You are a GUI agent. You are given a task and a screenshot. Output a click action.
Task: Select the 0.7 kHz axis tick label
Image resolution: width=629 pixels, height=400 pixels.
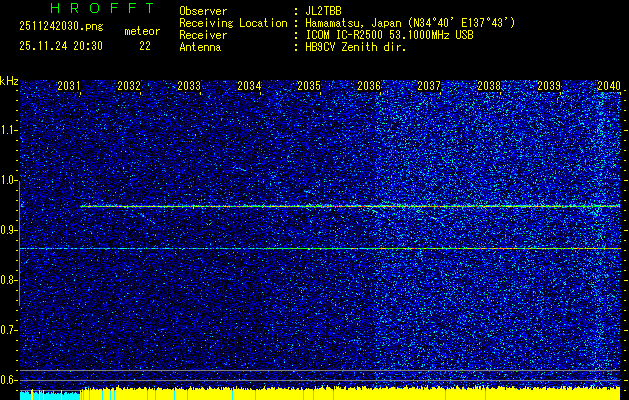(x=10, y=329)
